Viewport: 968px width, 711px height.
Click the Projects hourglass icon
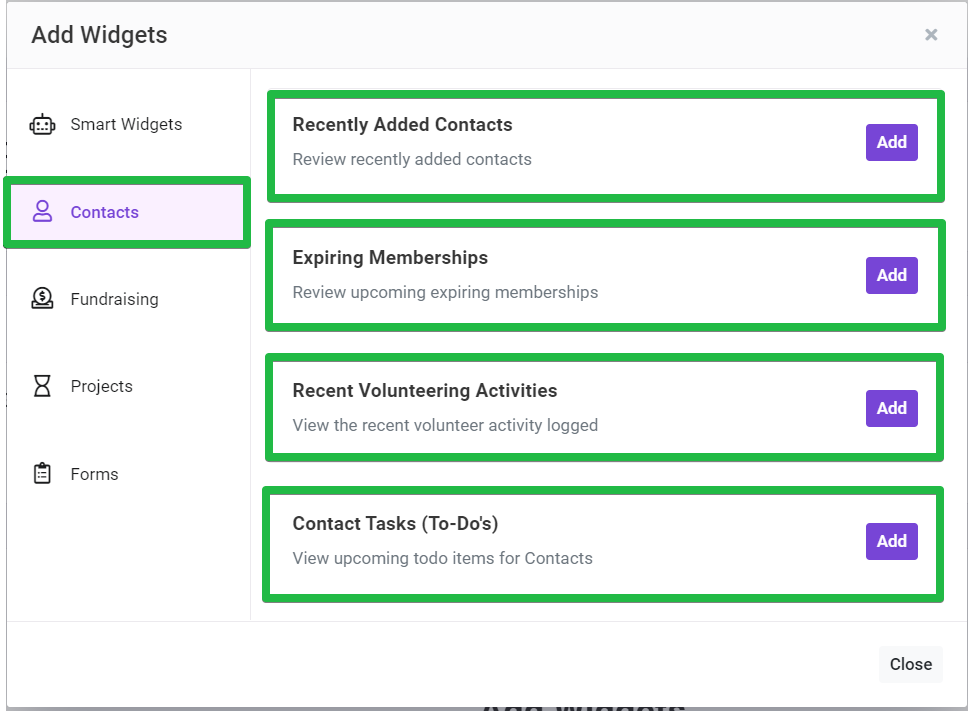click(x=42, y=386)
